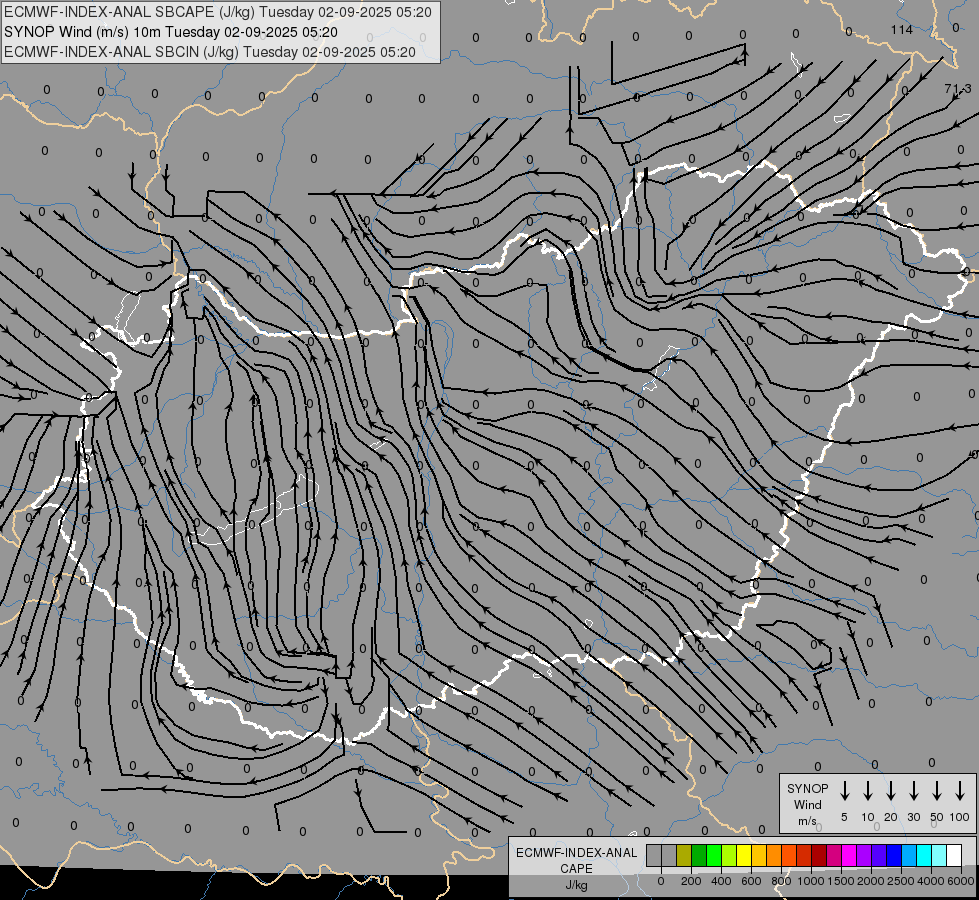Click the '30' speed label in wind legend
This screenshot has height=900, width=979.
click(913, 817)
